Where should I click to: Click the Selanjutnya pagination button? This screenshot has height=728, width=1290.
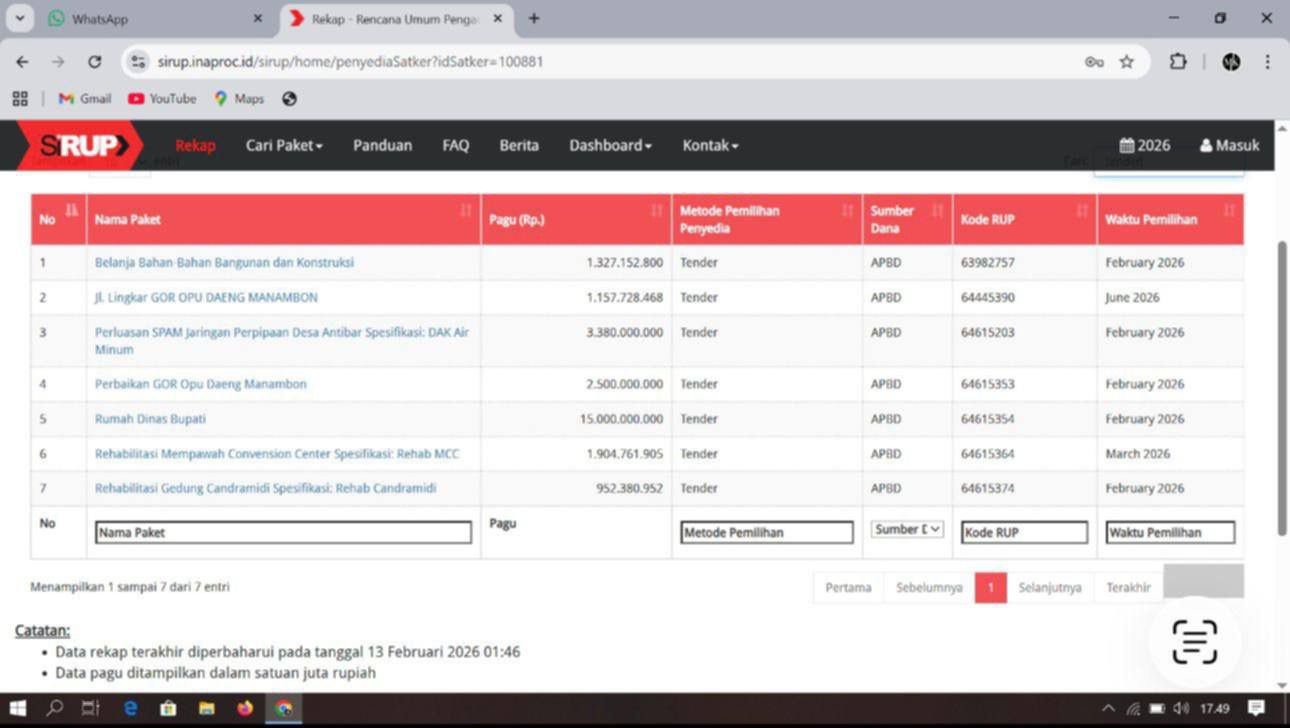click(1049, 588)
